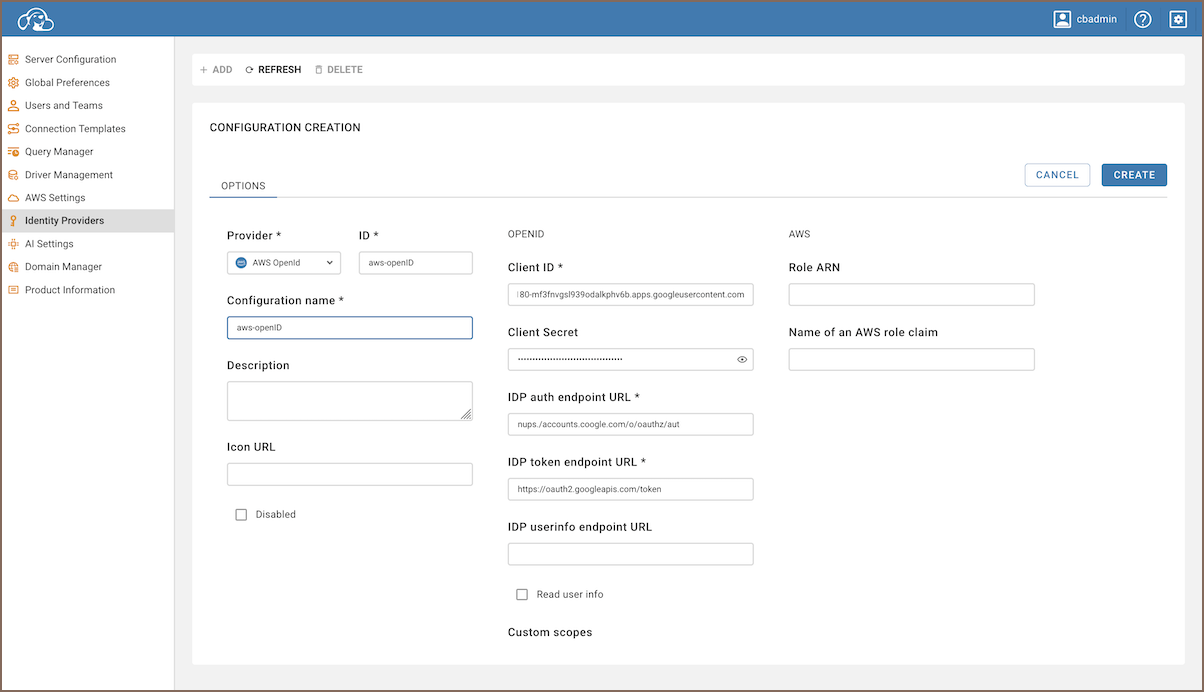Open Users and Teams in sidebar

click(64, 106)
